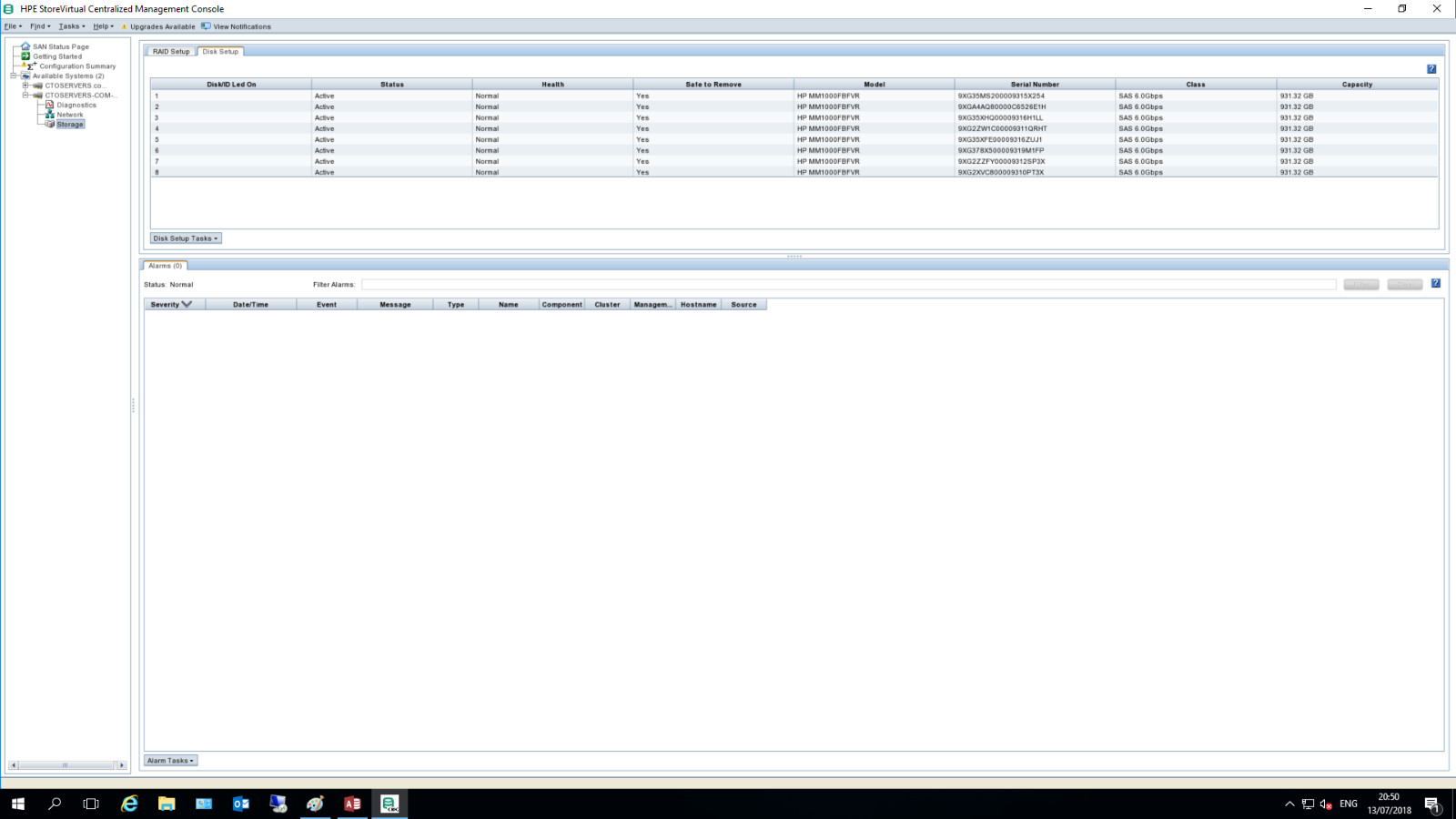Screen dimensions: 1456x819
Task: Click the Configuration Summary sigma icon
Action: [30, 66]
